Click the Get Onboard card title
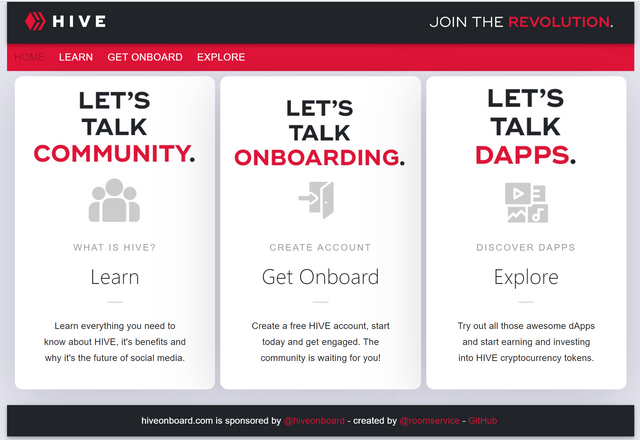 [x=320, y=277]
